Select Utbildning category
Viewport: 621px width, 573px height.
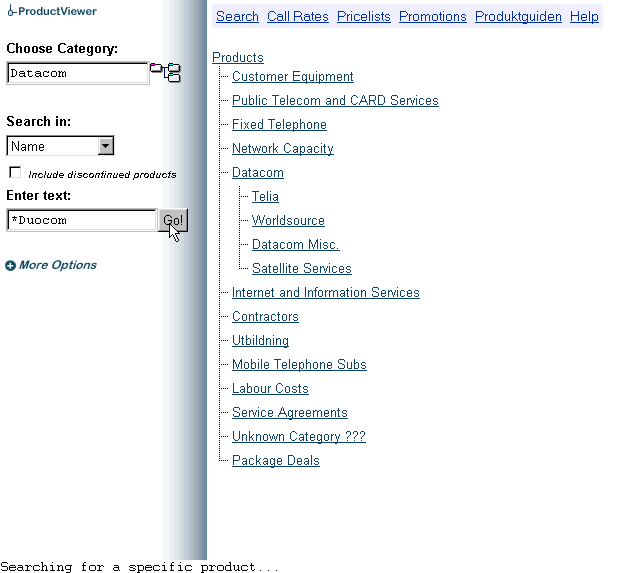coord(260,341)
